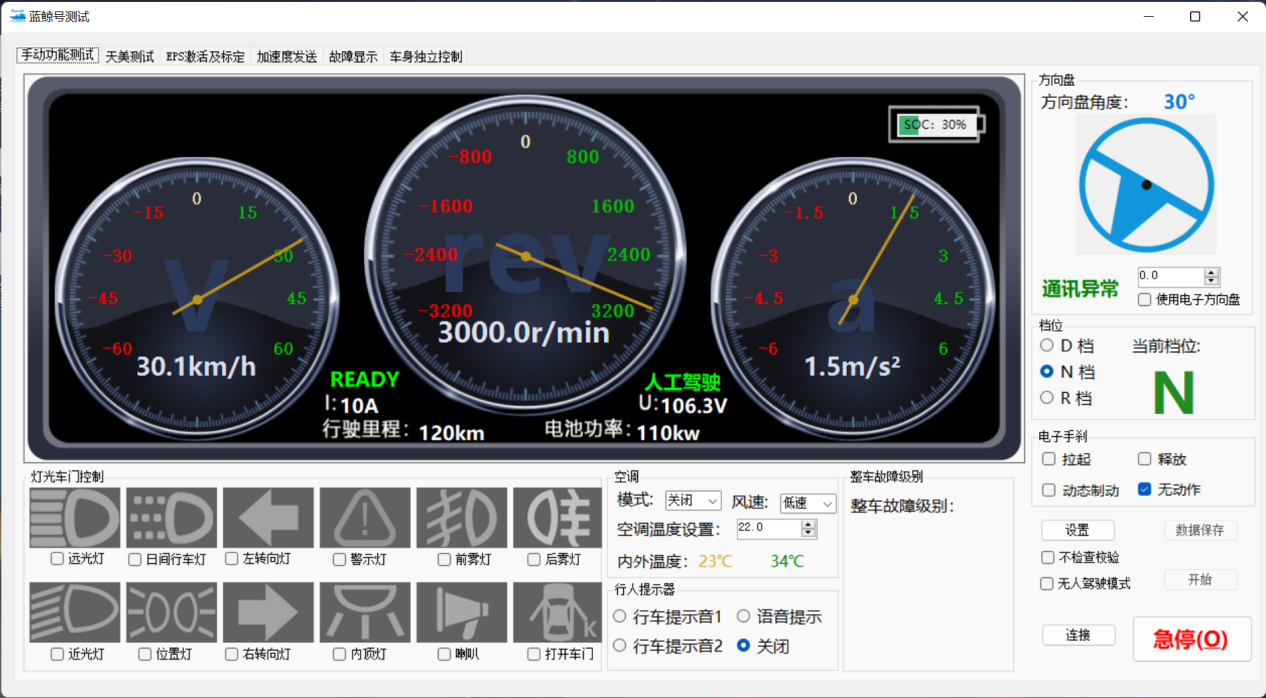Viewport: 1266px width, 698px height.
Task: Switch to the 故障显示 tab
Action: 353,57
